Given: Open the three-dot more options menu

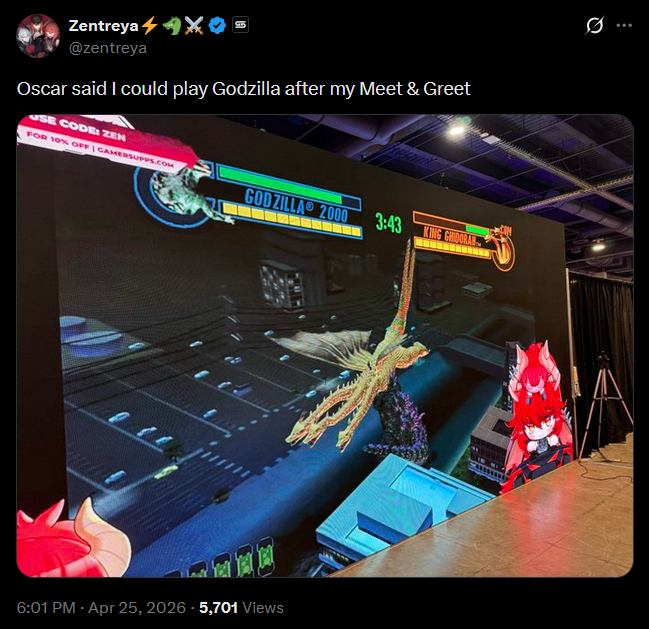Looking at the screenshot, I should pyautogui.click(x=624, y=25).
